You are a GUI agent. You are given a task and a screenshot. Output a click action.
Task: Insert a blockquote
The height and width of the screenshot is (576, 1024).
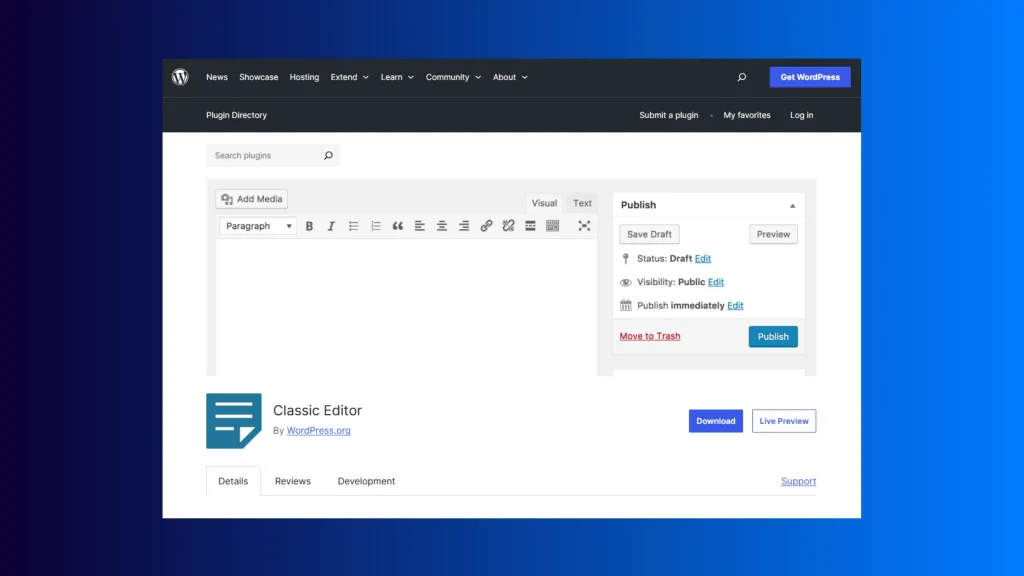point(397,226)
